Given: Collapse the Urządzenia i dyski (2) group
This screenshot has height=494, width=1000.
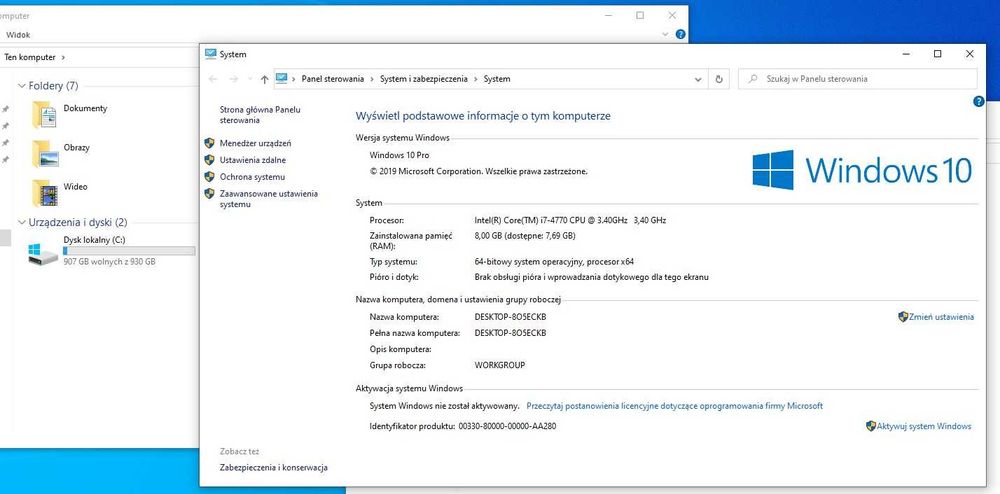Looking at the screenshot, I should [x=22, y=222].
